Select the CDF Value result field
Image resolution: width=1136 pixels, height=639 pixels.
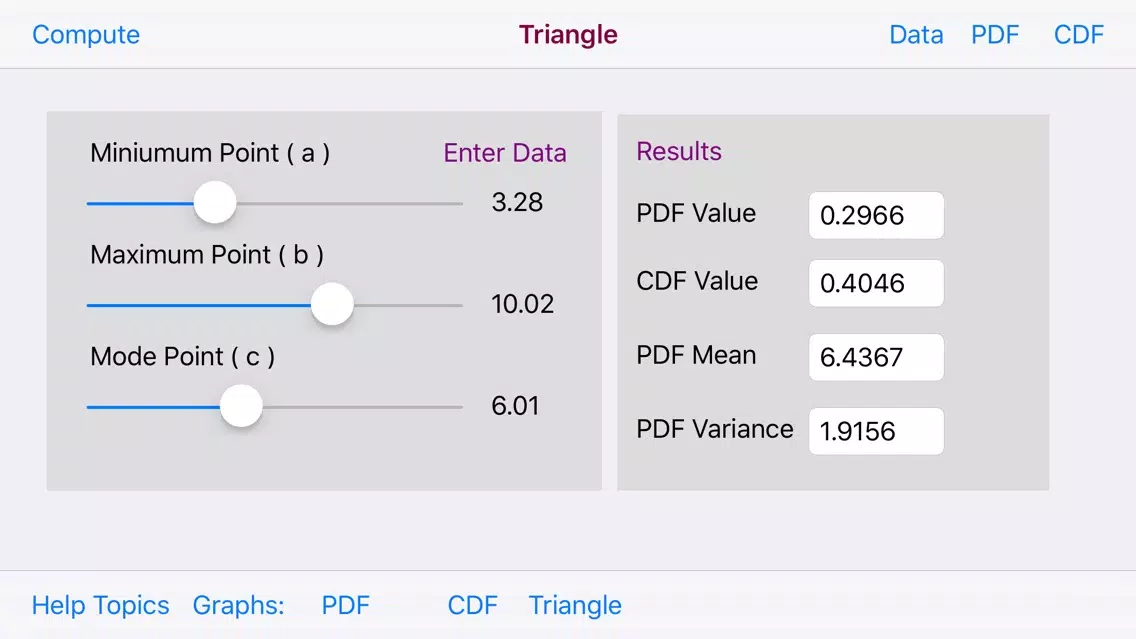click(876, 283)
